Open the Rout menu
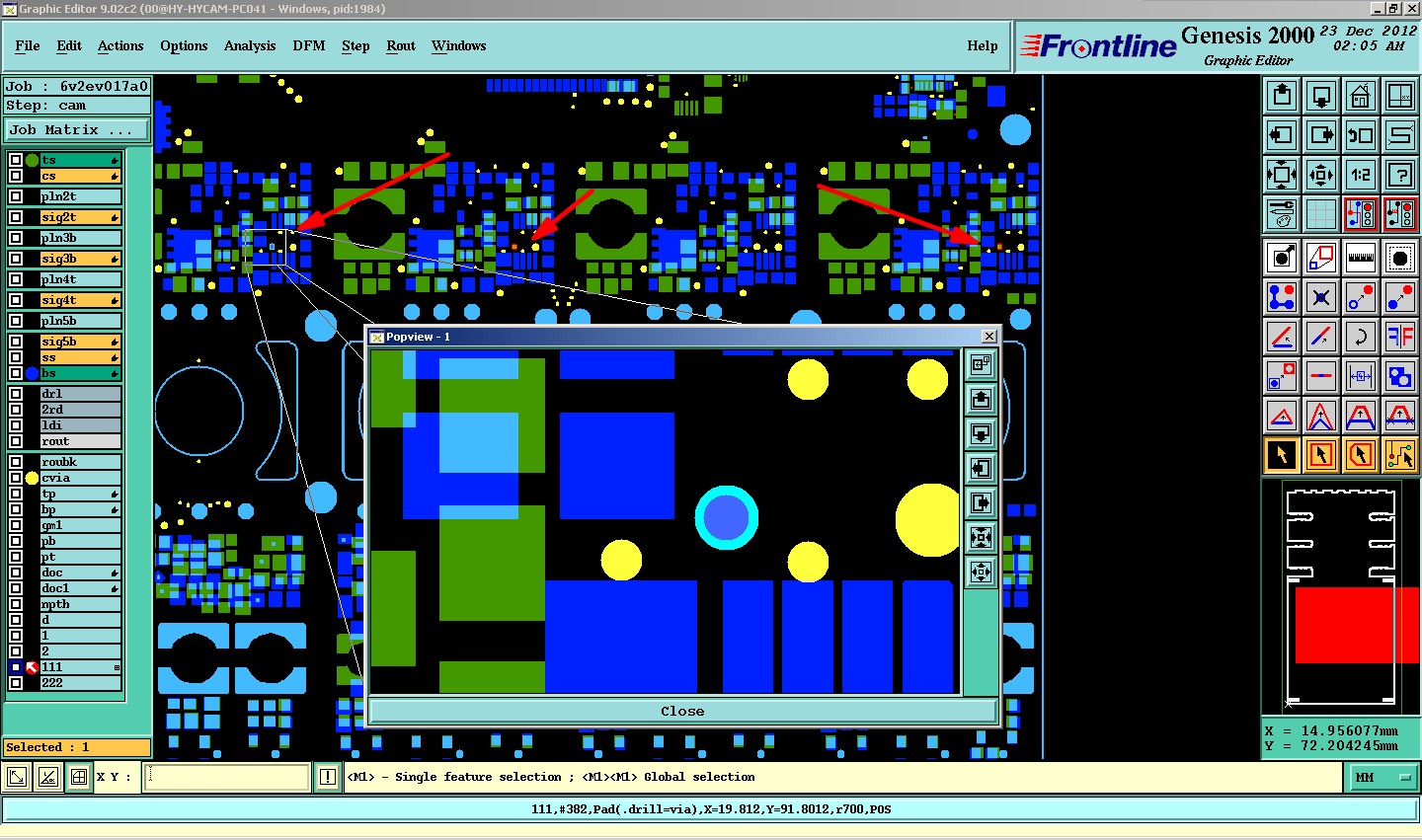1422x840 pixels. 401,45
